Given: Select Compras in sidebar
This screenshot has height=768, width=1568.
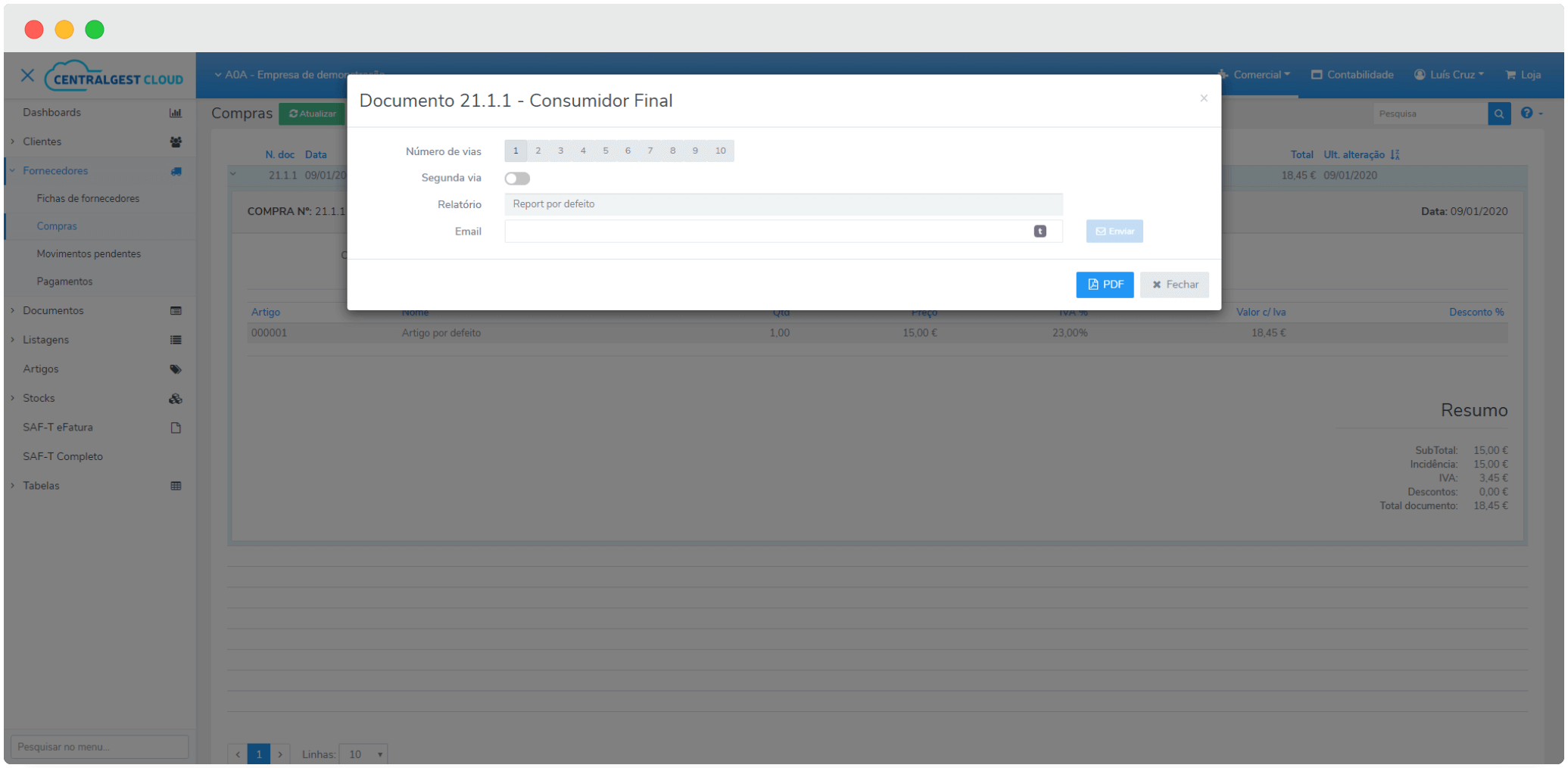Looking at the screenshot, I should [57, 226].
